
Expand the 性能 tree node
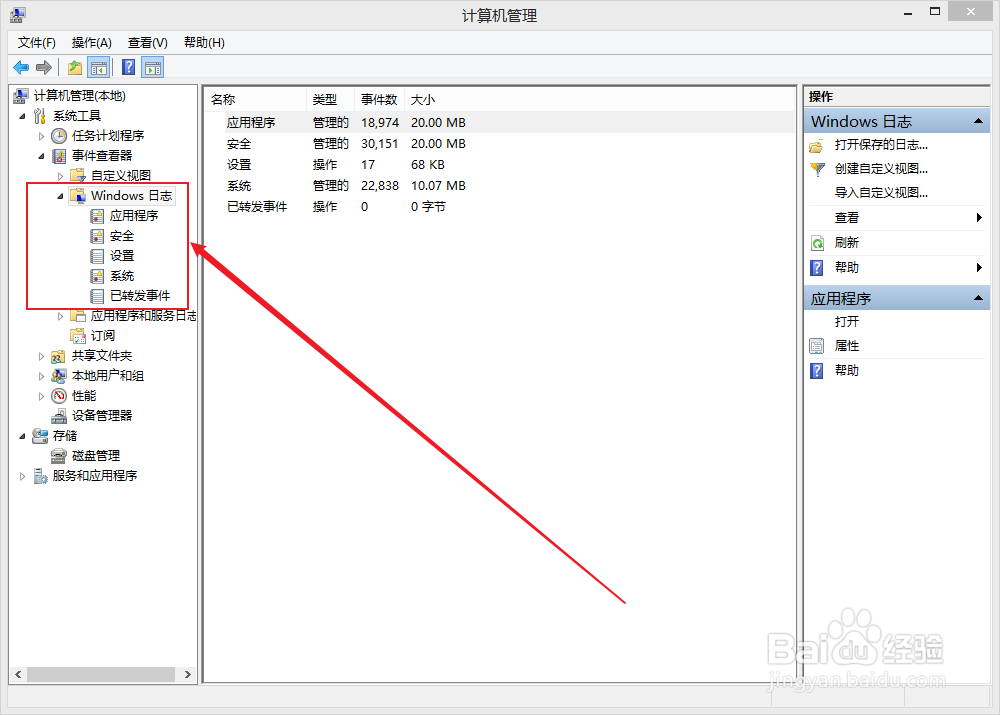pos(41,396)
